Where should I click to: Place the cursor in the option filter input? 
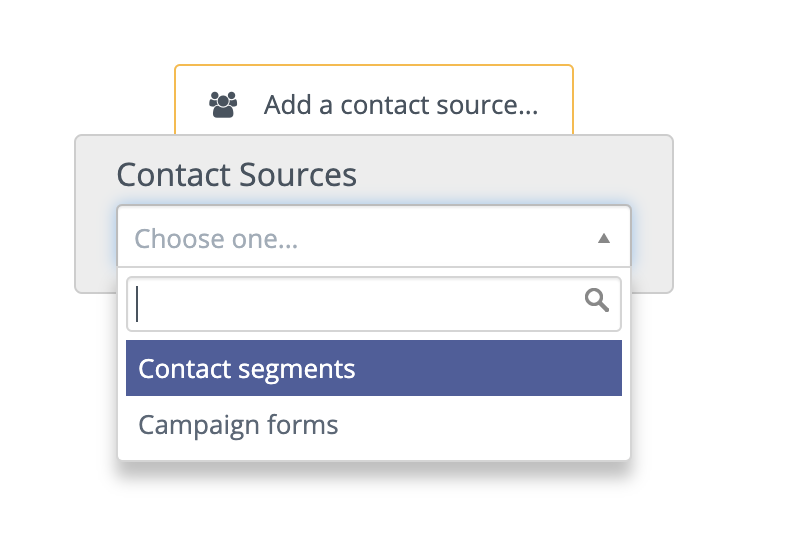(x=374, y=304)
